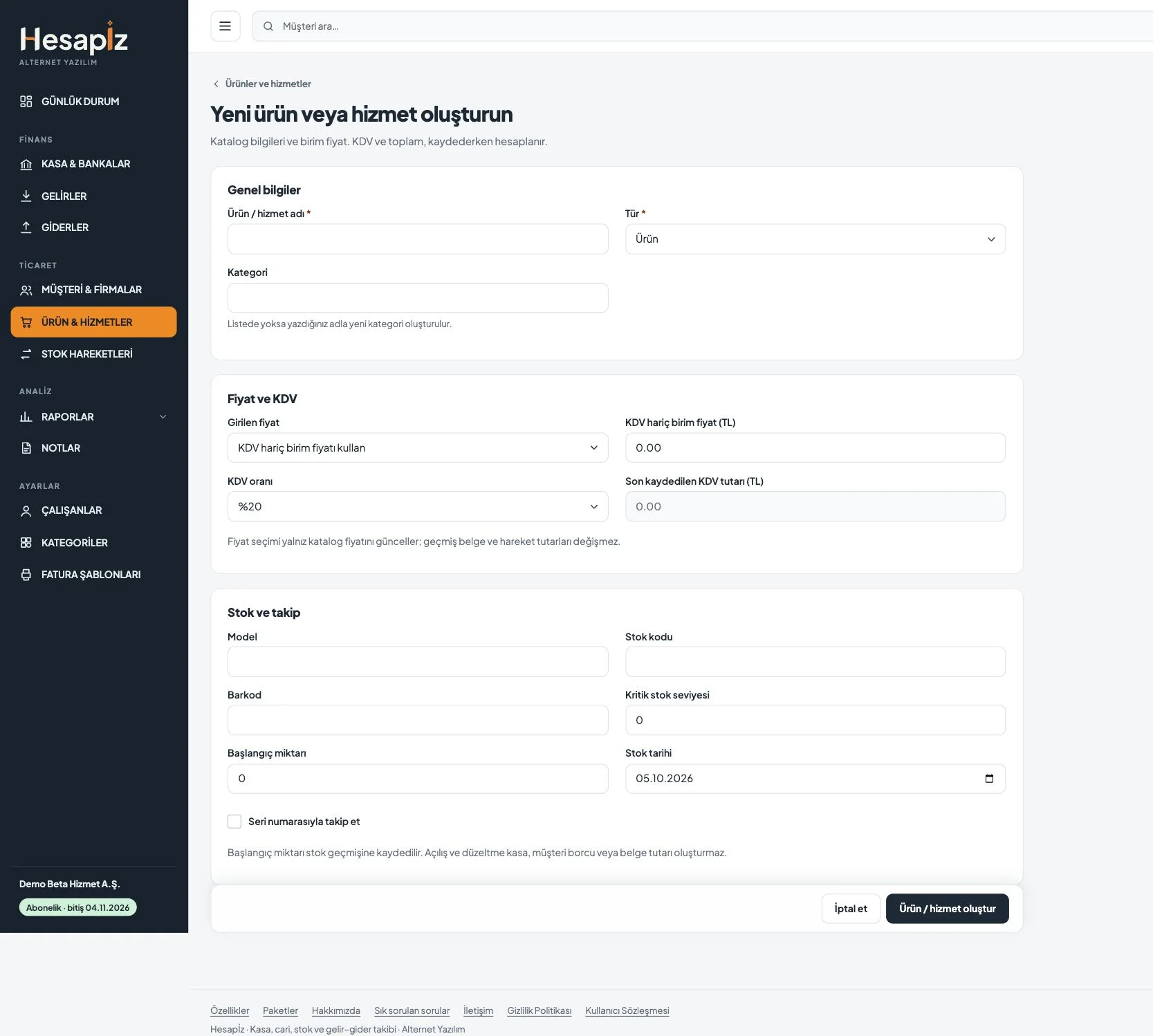Viewport: 1153px width, 1036px height.
Task: Focus the Barkod input field
Action: (418, 721)
